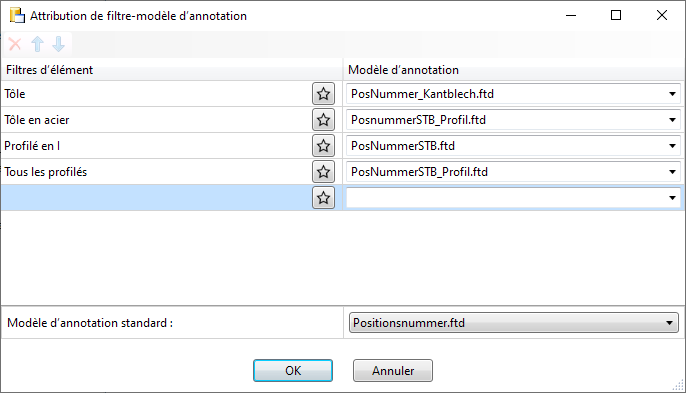The height and width of the screenshot is (393, 686).
Task: Confirm with the OK button
Action: coord(293,371)
